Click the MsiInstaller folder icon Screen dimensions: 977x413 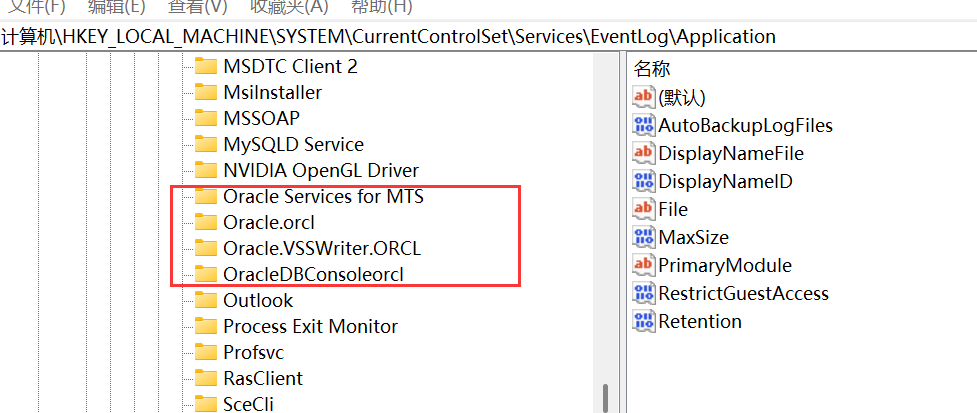[x=205, y=92]
